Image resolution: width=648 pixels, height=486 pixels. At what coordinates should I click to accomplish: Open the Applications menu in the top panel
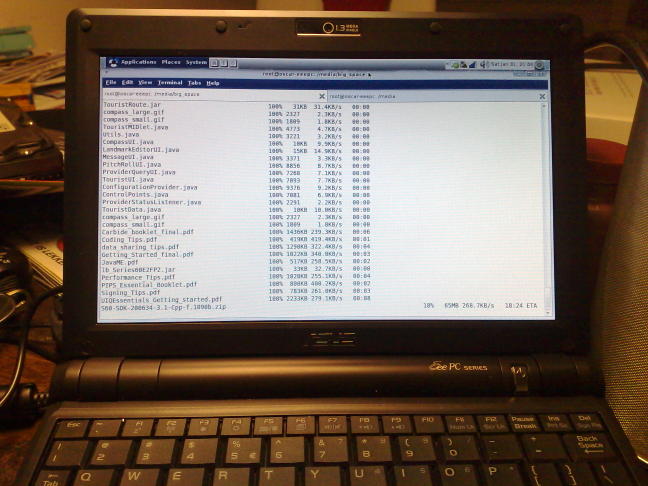[x=137, y=63]
